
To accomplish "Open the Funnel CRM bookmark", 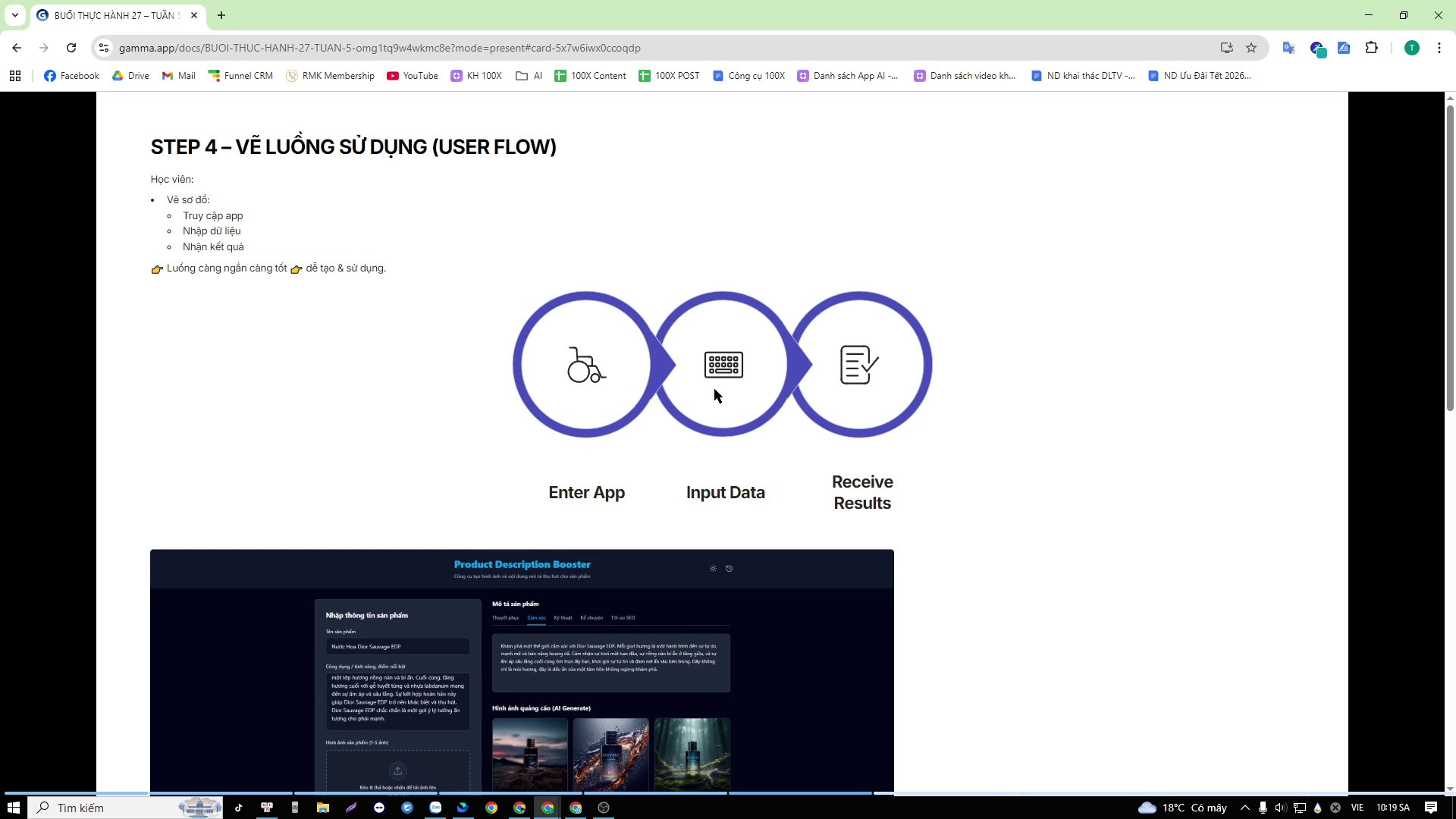I will pyautogui.click(x=240, y=76).
